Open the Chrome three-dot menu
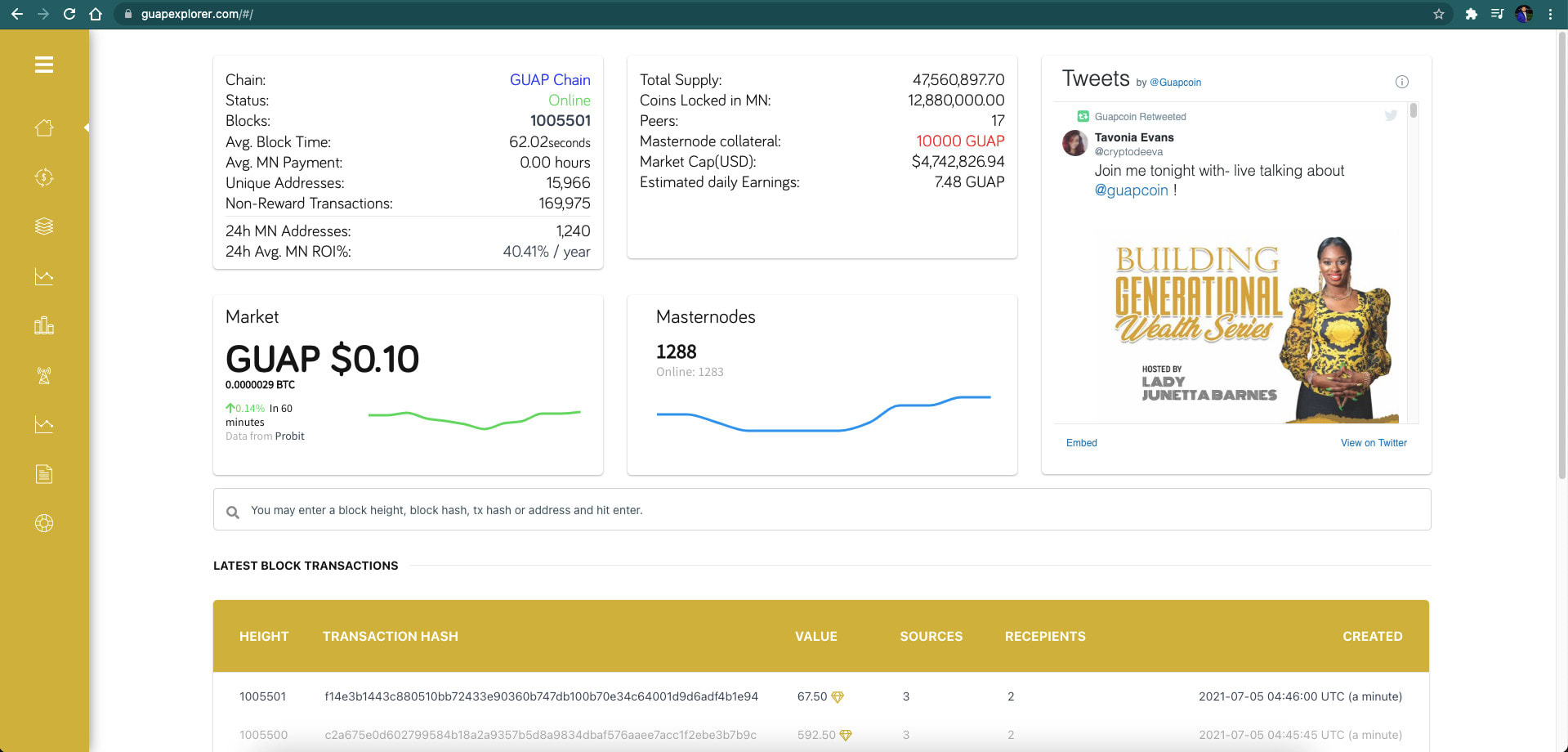1568x752 pixels. pyautogui.click(x=1552, y=14)
